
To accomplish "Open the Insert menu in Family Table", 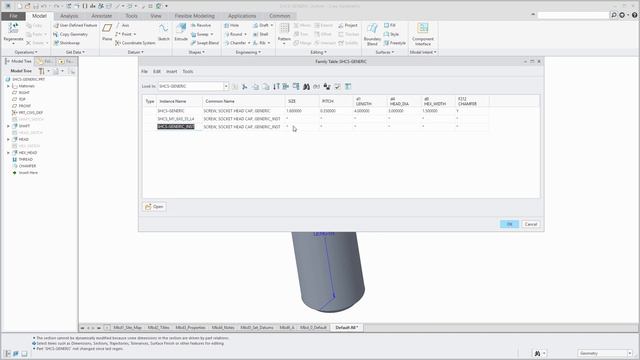I will [x=171, y=71].
